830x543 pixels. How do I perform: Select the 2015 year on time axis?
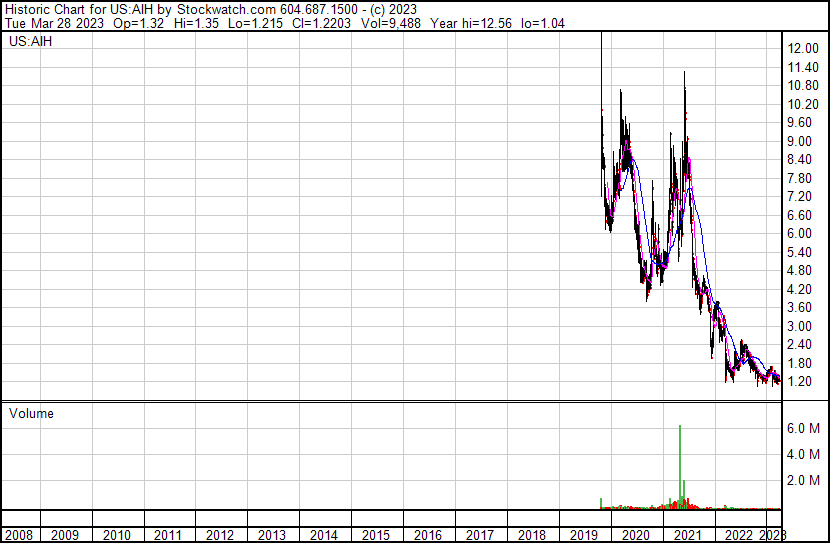tap(376, 535)
